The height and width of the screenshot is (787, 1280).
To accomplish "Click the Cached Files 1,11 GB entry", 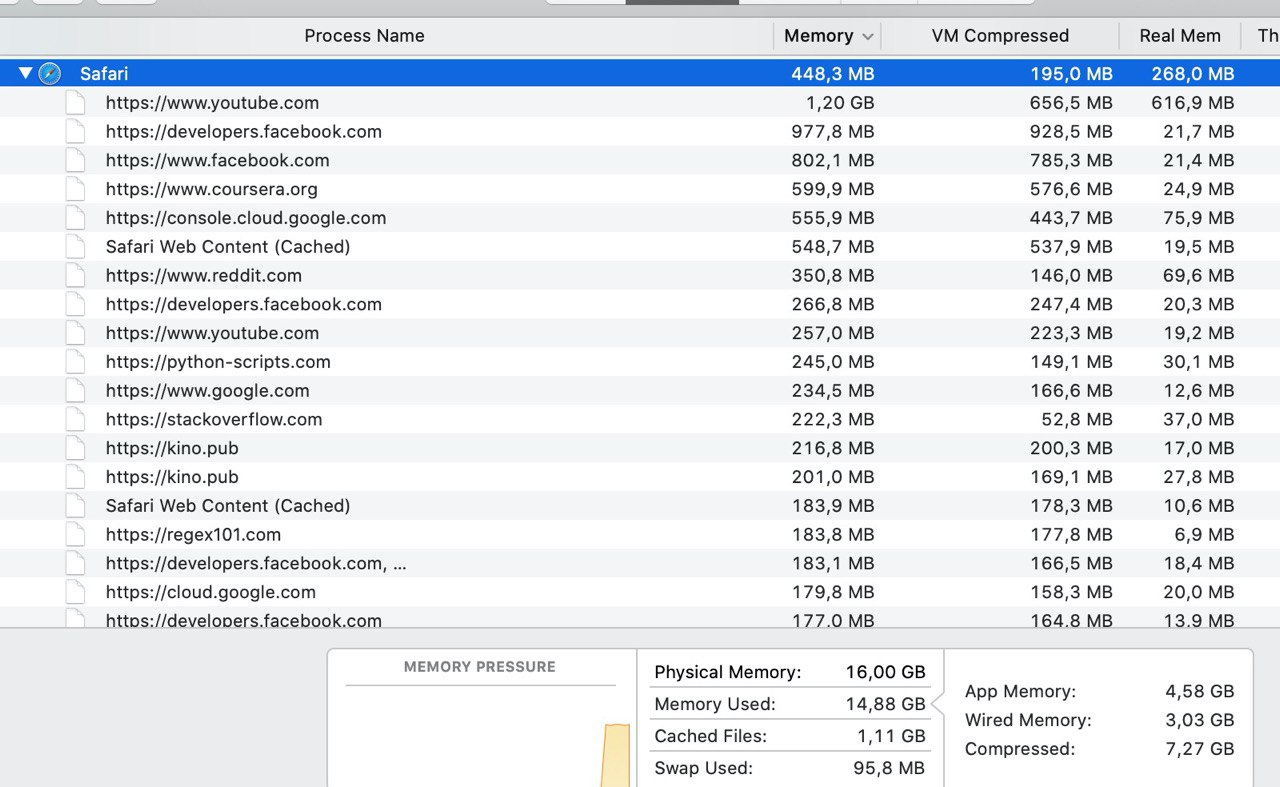I will coord(790,736).
